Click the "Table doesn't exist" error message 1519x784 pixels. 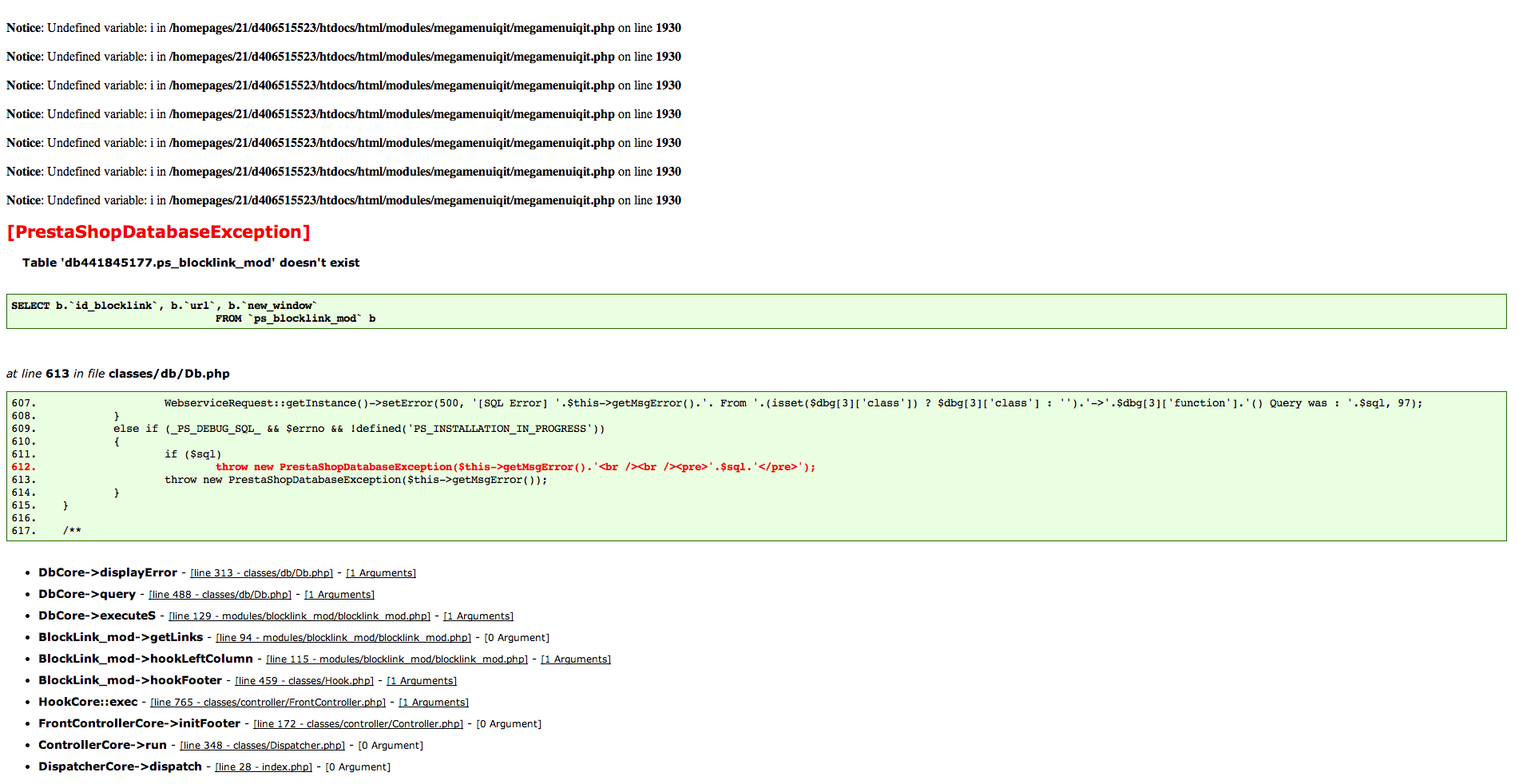(x=191, y=263)
